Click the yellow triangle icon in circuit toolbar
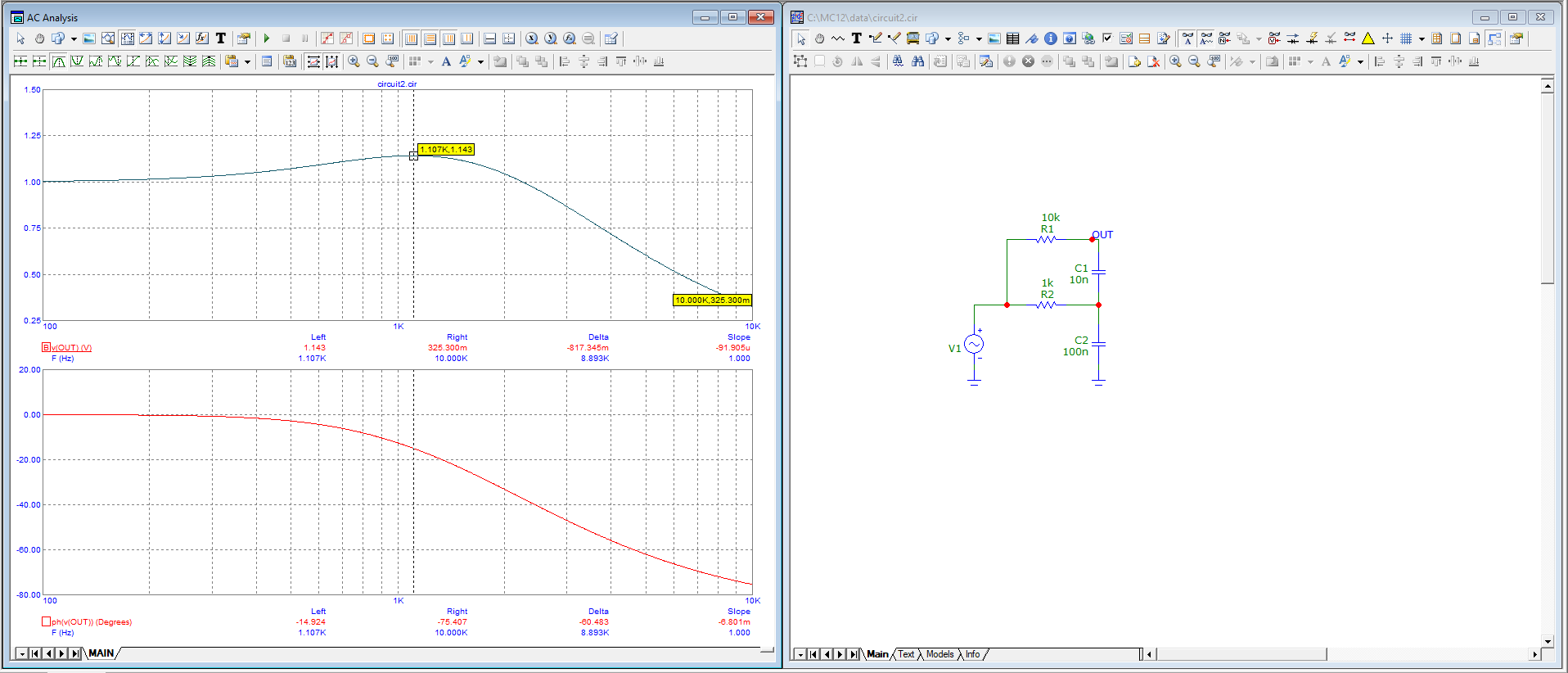Viewport: 1568px width, 673px height. 1367,38
